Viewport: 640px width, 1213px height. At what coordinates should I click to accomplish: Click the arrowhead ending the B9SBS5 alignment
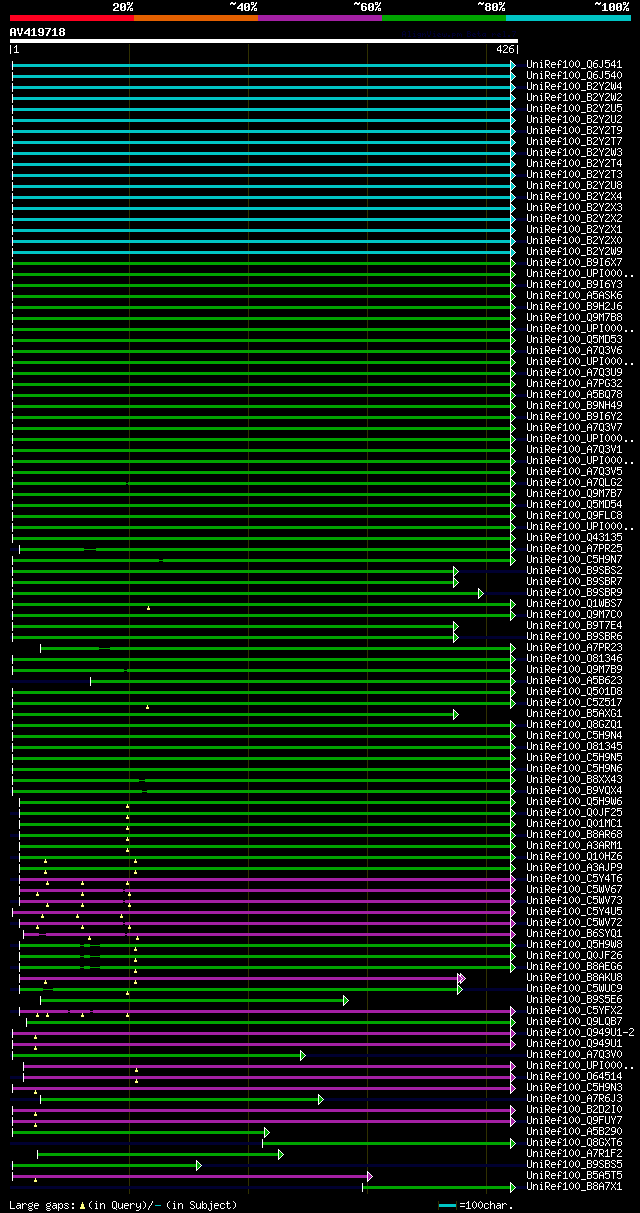[199, 1164]
